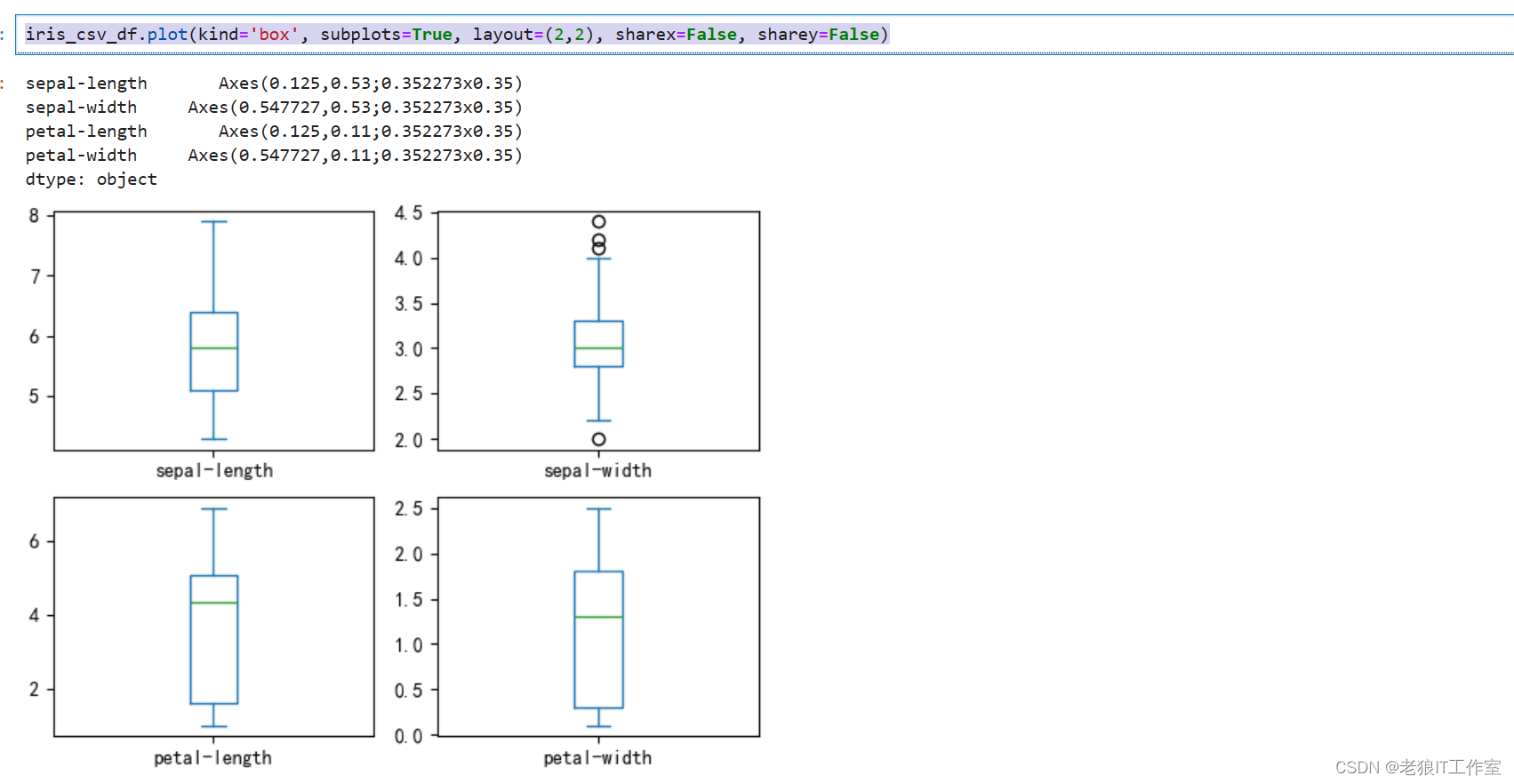Click the green median line in petal-width plot
Viewport: 1514px width, 784px height.
tap(599, 617)
